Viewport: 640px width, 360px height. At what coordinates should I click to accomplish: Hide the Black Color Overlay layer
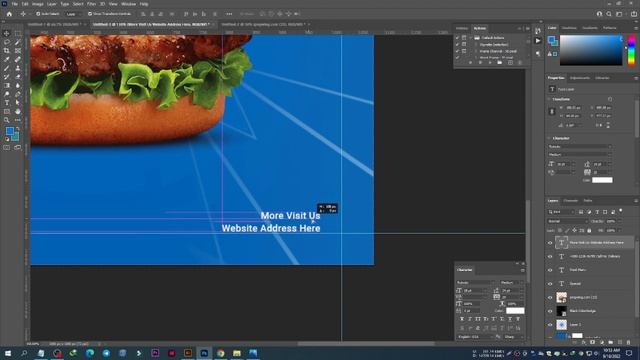coord(550,311)
